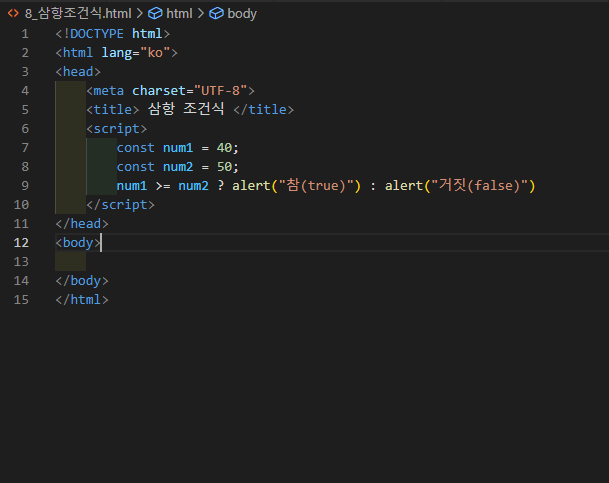This screenshot has width=609, height=483.
Task: Click the question mark ternary operator
Action: coord(221,186)
